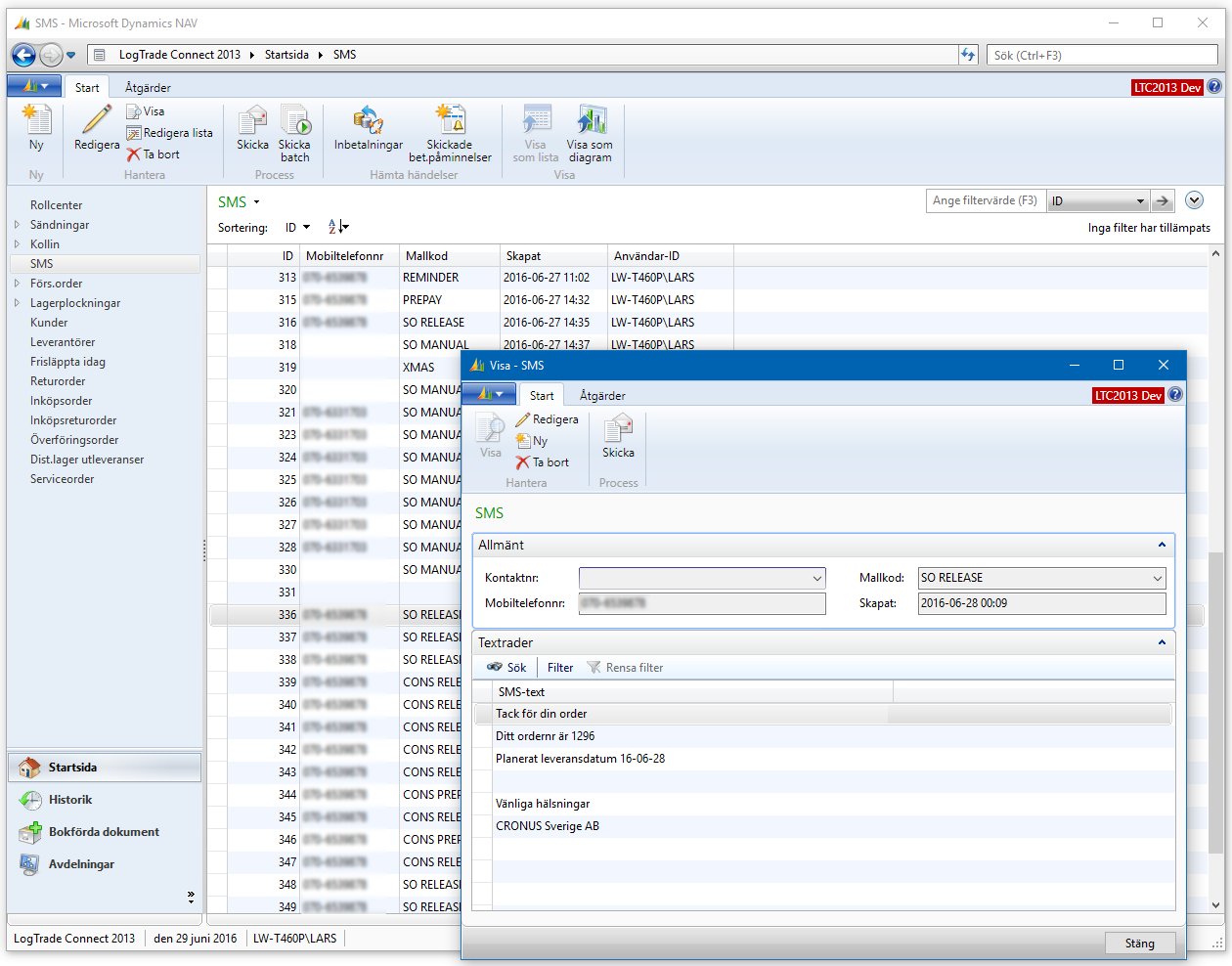Image resolution: width=1232 pixels, height=966 pixels.
Task: Click the Avdelningar navigation button
Action: pyautogui.click(x=105, y=864)
